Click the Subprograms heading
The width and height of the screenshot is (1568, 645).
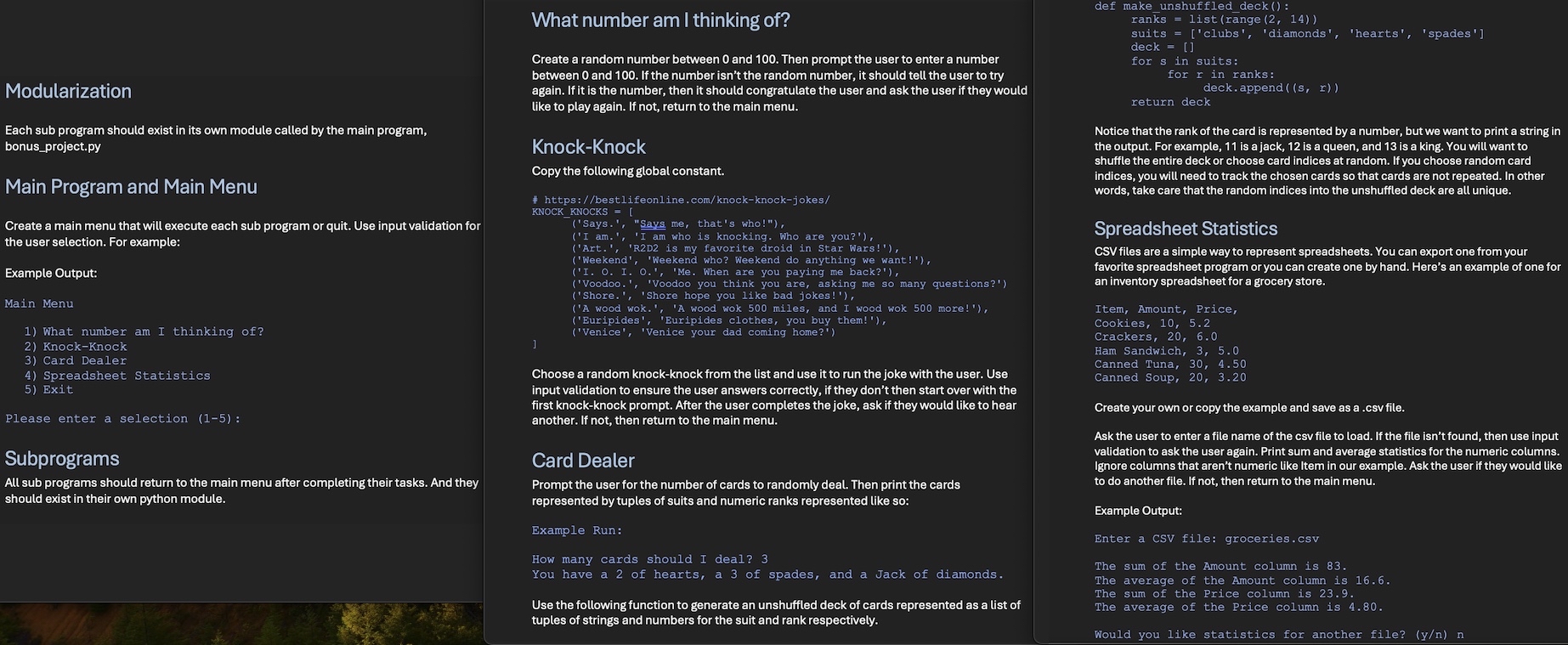point(62,459)
